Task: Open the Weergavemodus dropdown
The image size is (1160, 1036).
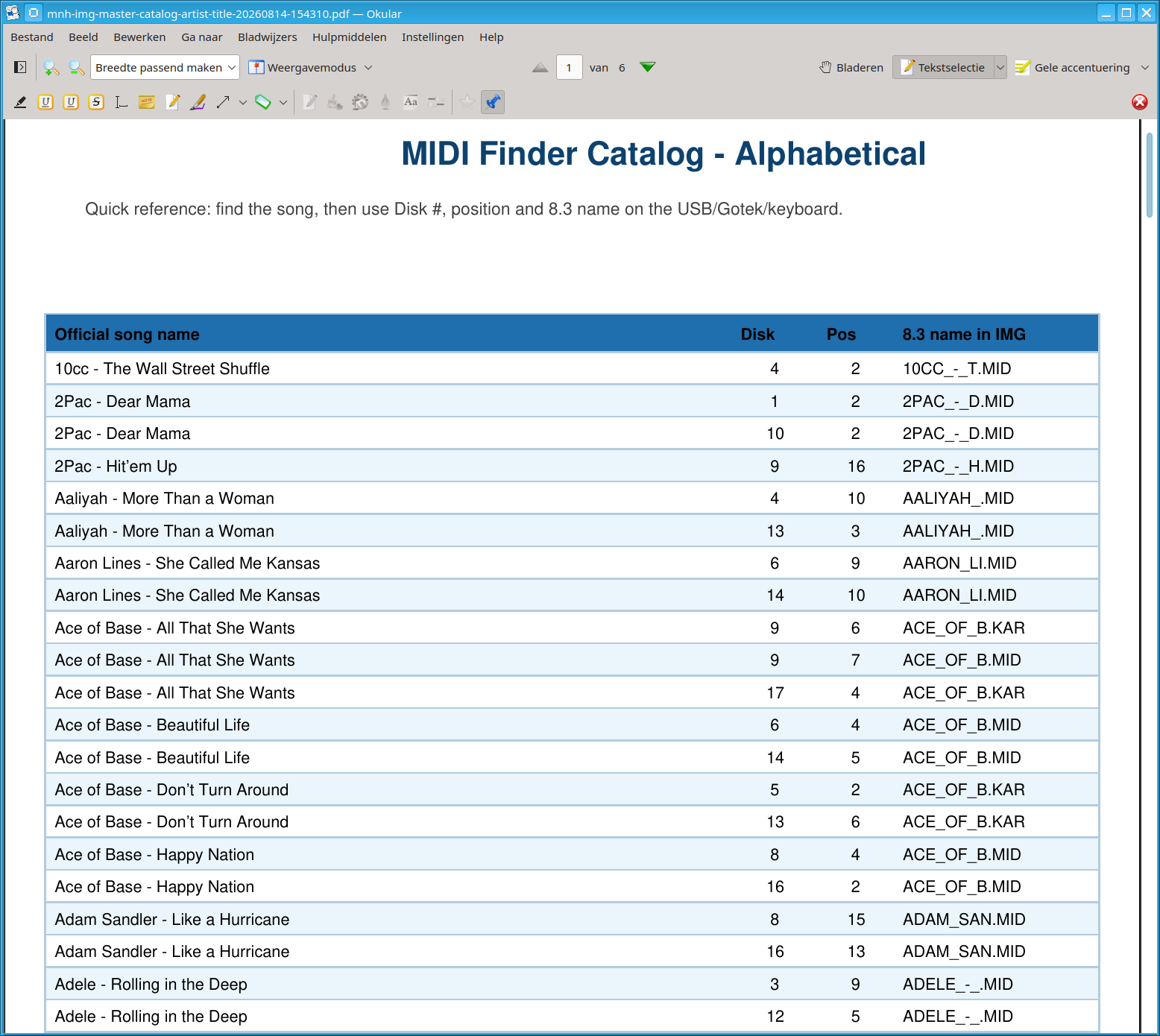Action: click(x=310, y=67)
